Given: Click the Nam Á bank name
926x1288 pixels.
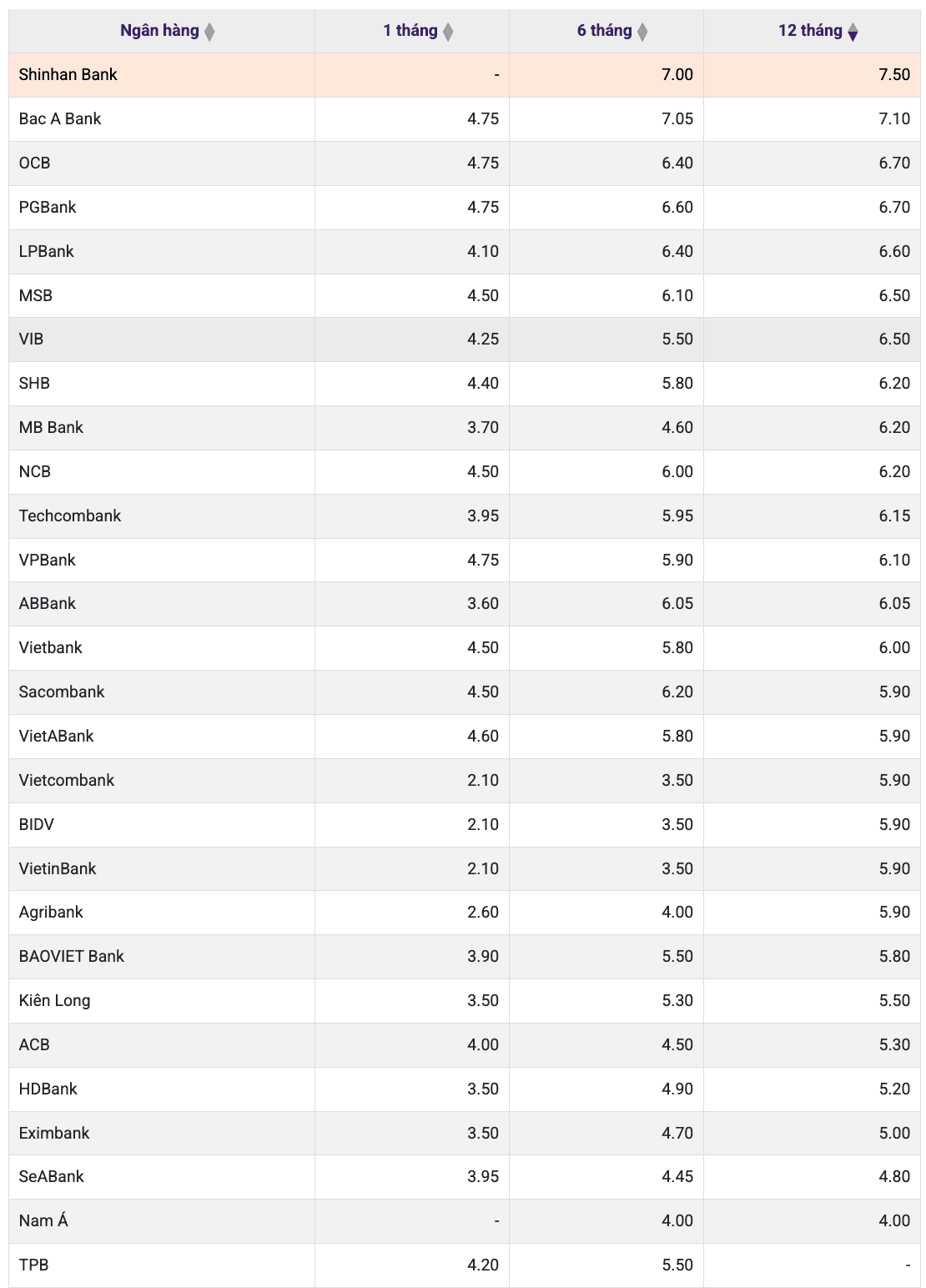Looking at the screenshot, I should pyautogui.click(x=43, y=1220).
